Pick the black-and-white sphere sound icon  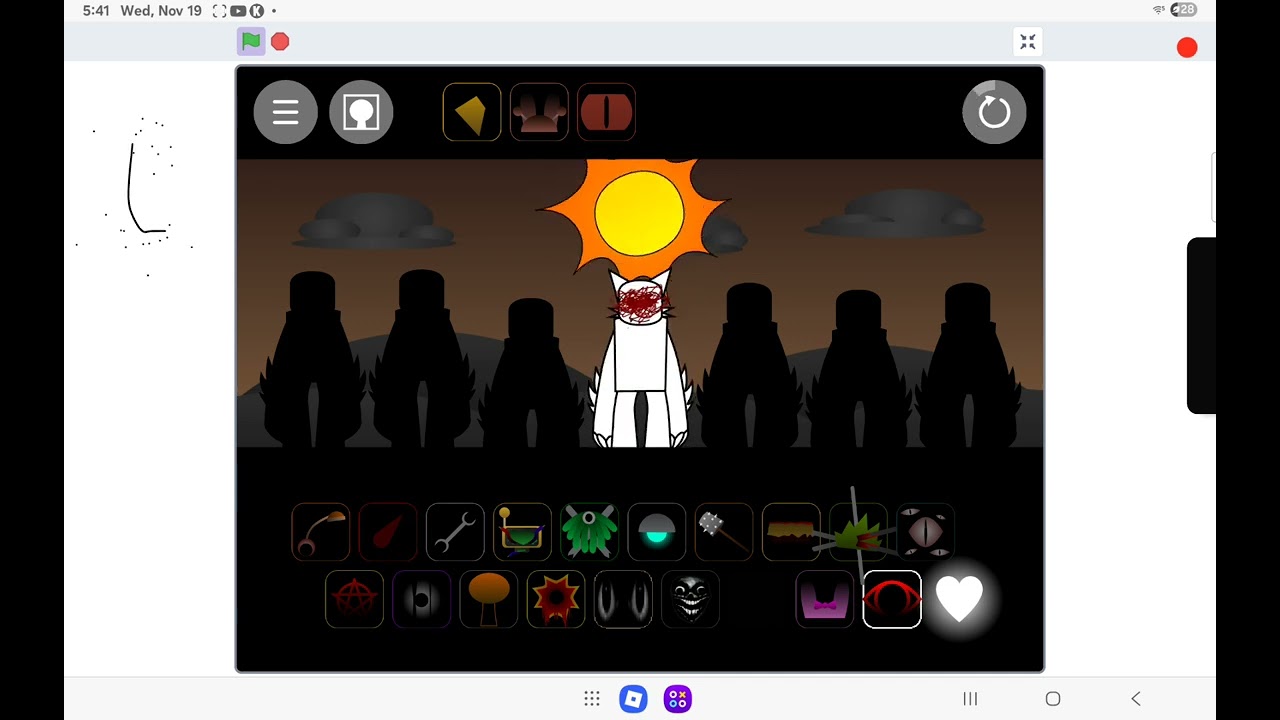point(421,599)
